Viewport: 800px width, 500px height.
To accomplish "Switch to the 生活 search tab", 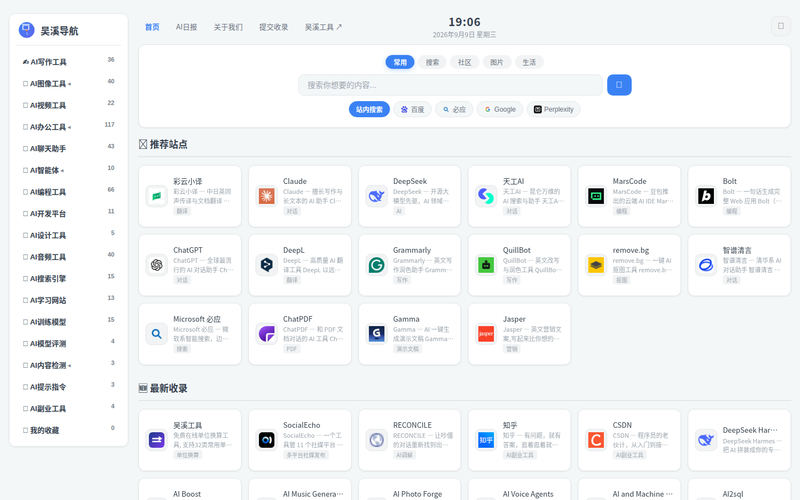I will coord(529,62).
